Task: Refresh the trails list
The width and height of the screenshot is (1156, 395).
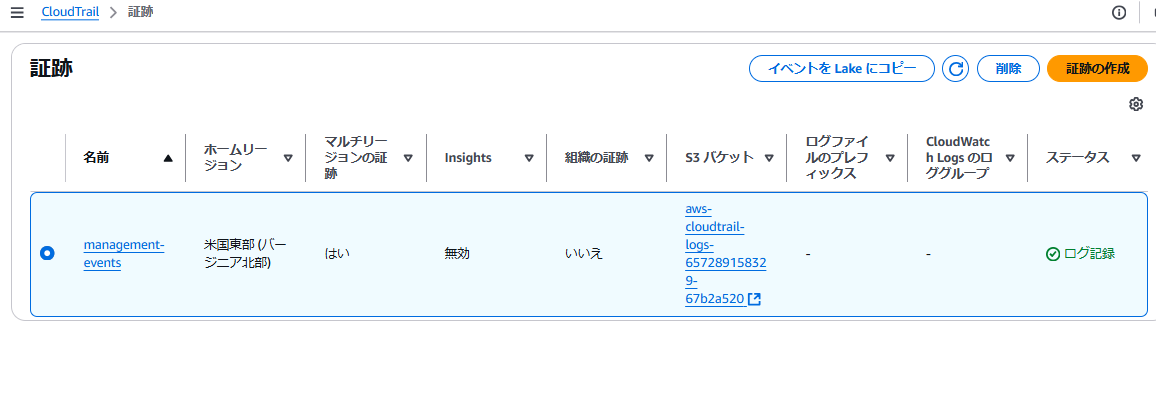Action: pos(955,69)
